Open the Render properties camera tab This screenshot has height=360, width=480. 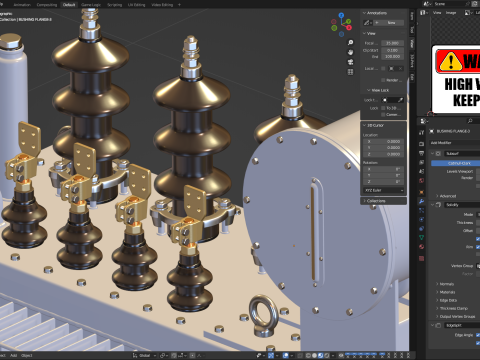[x=422, y=144]
